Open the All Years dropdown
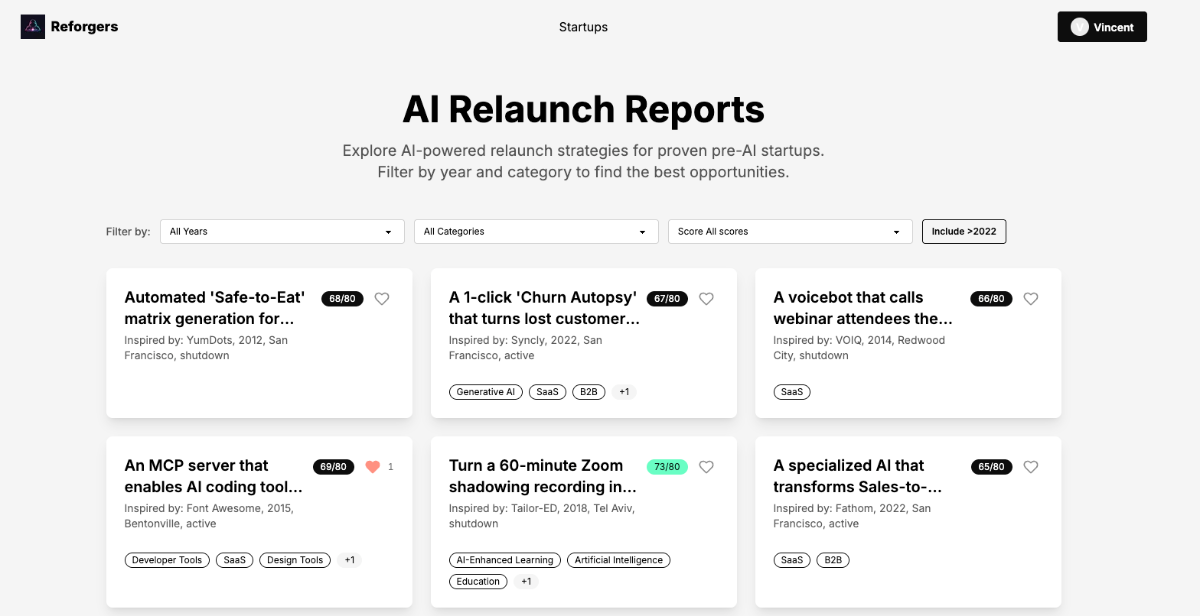The height and width of the screenshot is (616, 1200). point(280,231)
